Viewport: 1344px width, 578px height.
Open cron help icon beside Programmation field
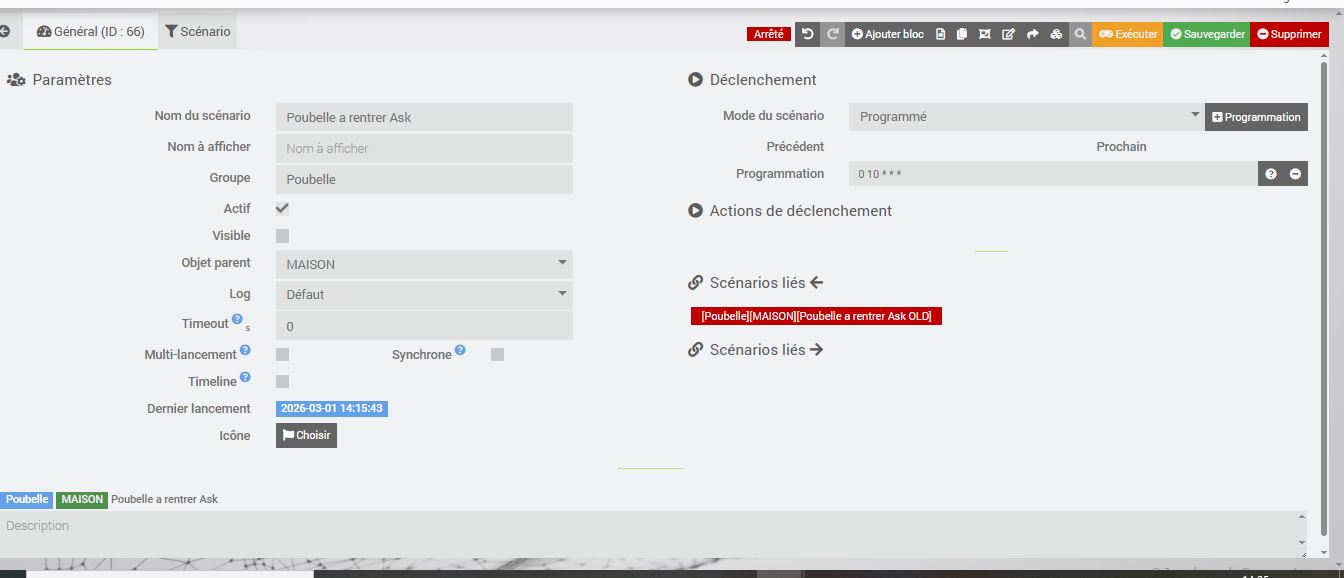point(1271,174)
